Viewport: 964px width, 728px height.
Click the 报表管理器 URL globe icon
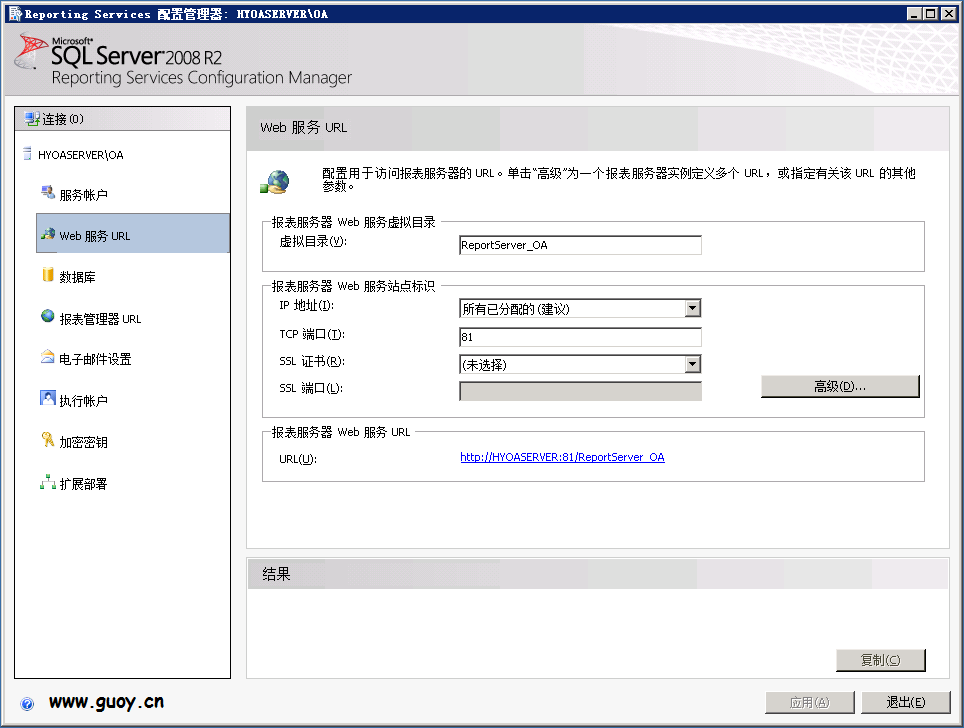(x=48, y=316)
